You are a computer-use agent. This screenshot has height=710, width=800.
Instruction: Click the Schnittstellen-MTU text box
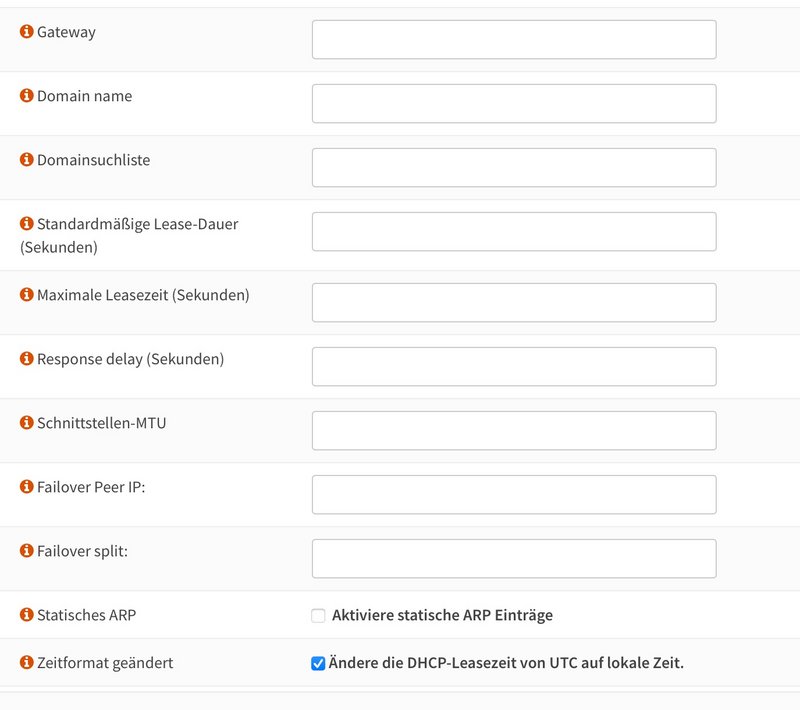tap(514, 430)
